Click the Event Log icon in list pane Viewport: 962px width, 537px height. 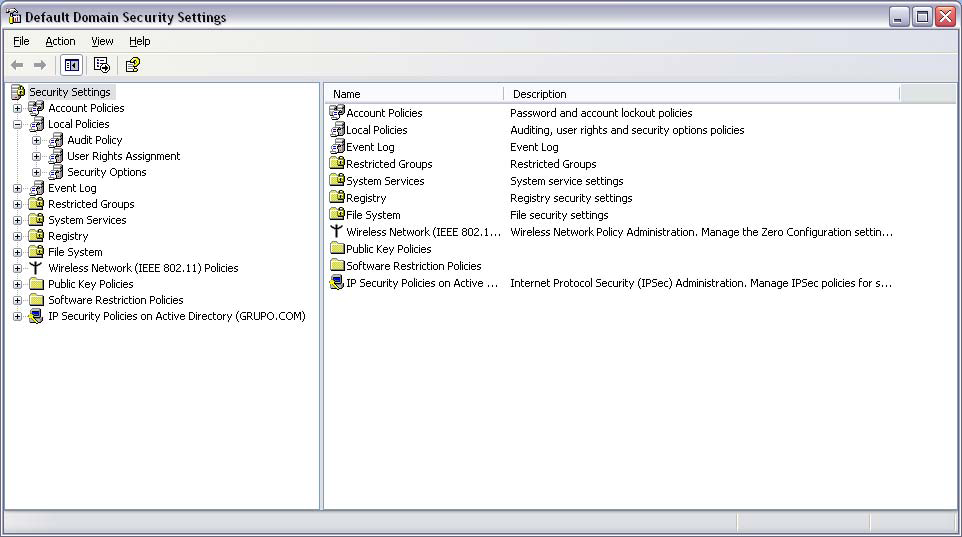tap(337, 147)
